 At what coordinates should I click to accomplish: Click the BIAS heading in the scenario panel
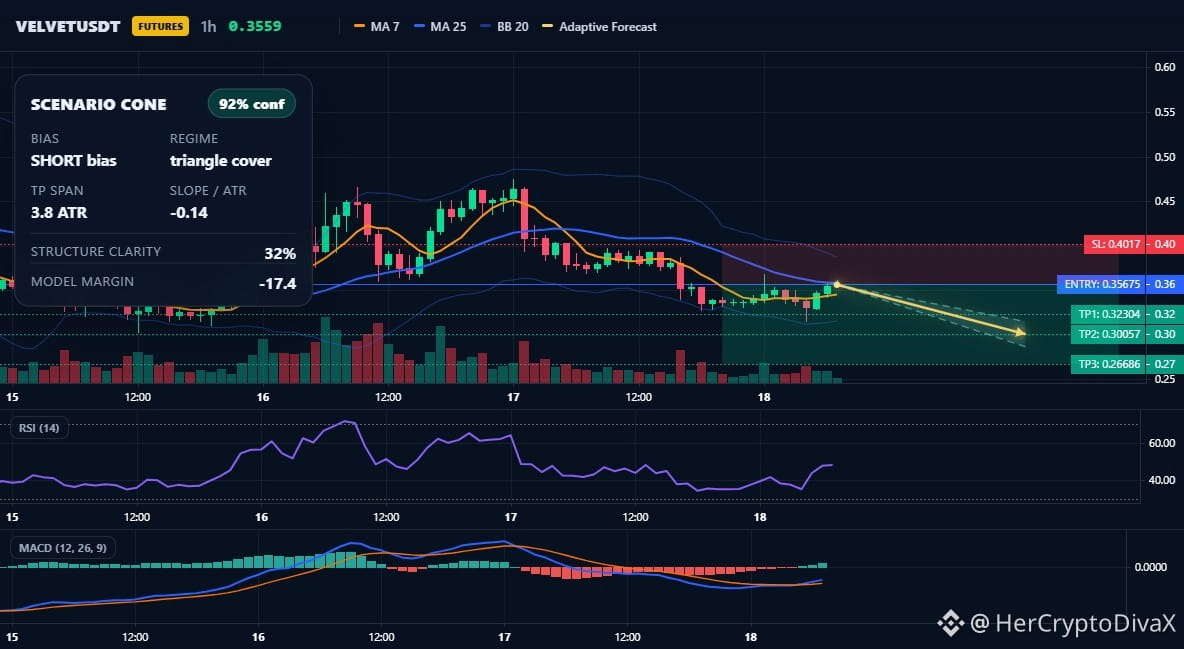45,138
